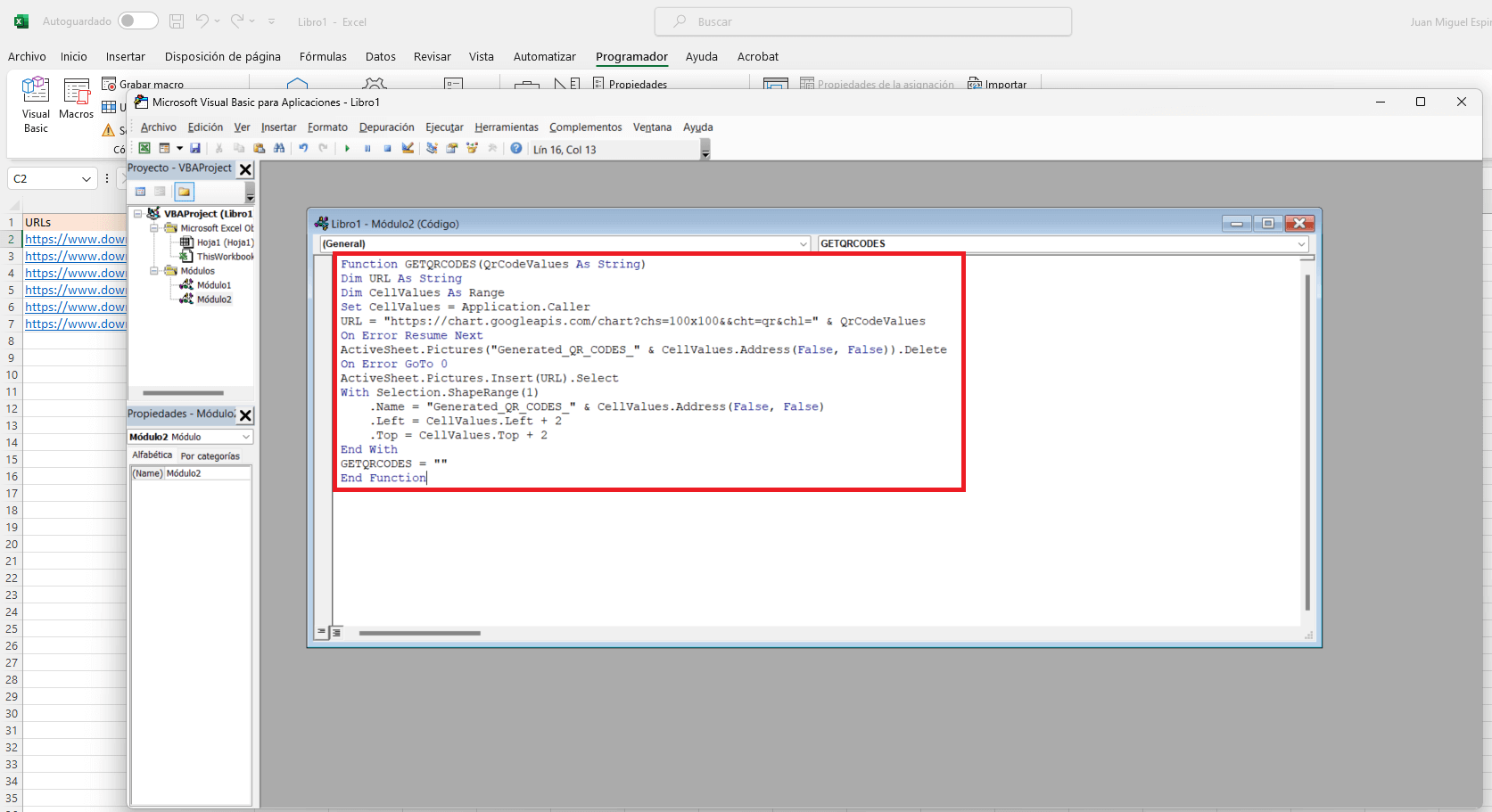Image resolution: width=1492 pixels, height=812 pixels.
Task: Close the Propiedades - Módulo2 panel
Action: point(245,415)
